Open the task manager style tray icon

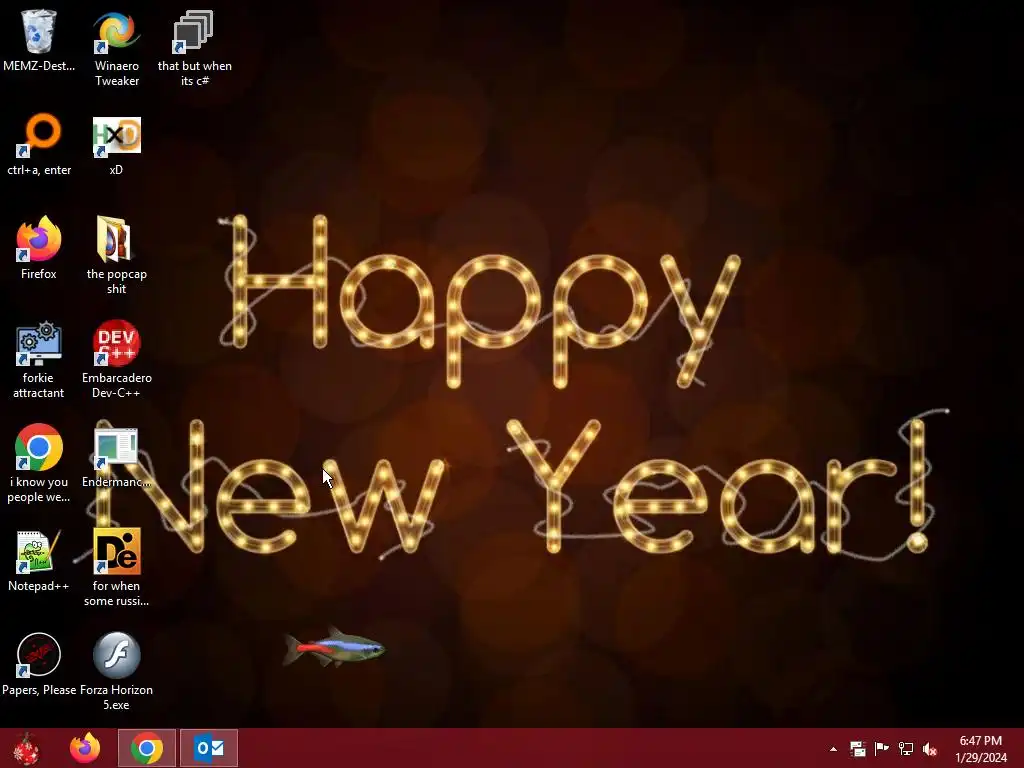tap(857, 749)
